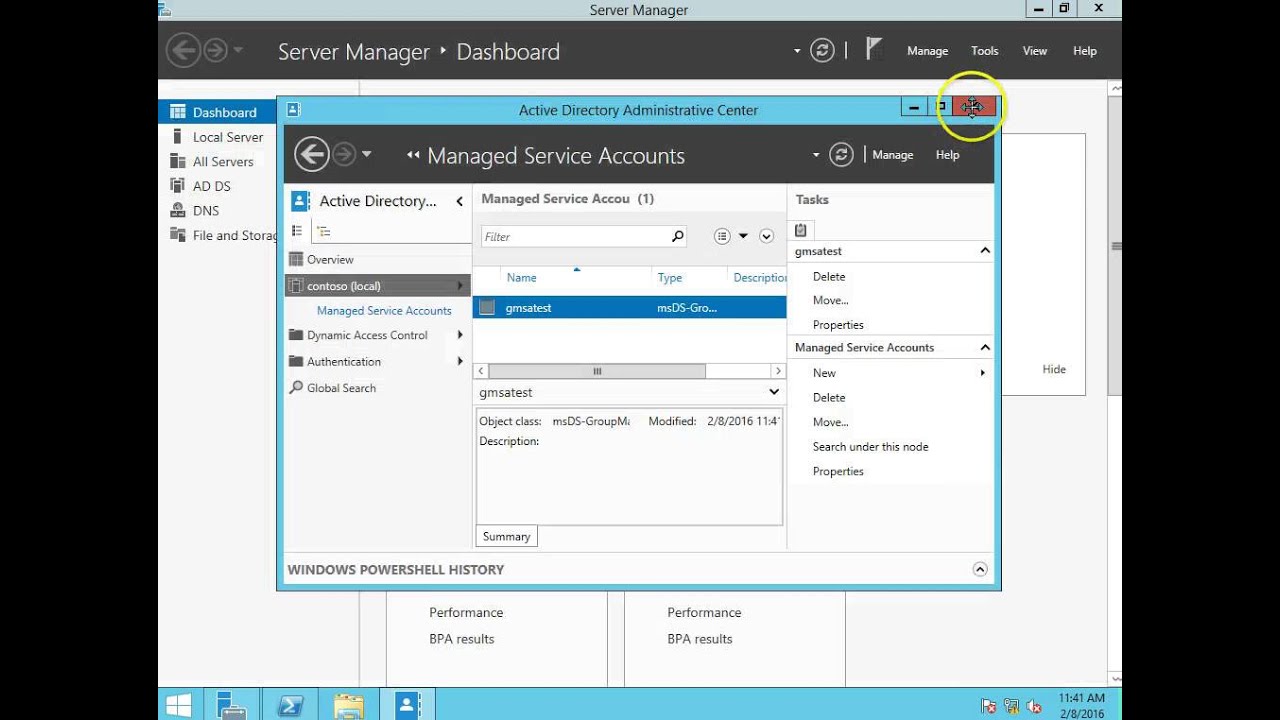Click Search under this node
The width and height of the screenshot is (1280, 720).
870,447
